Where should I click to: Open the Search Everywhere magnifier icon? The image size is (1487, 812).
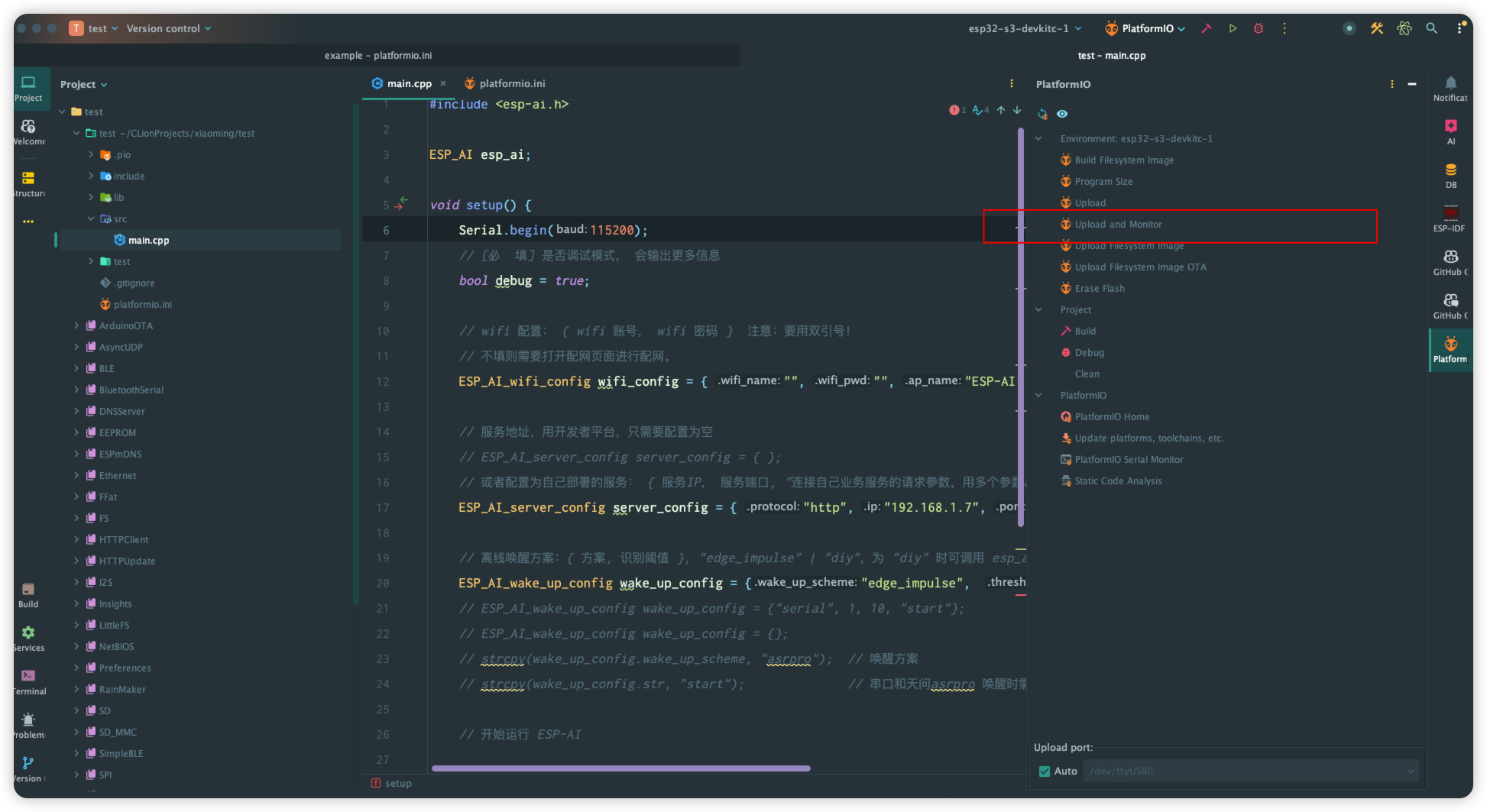click(x=1431, y=28)
